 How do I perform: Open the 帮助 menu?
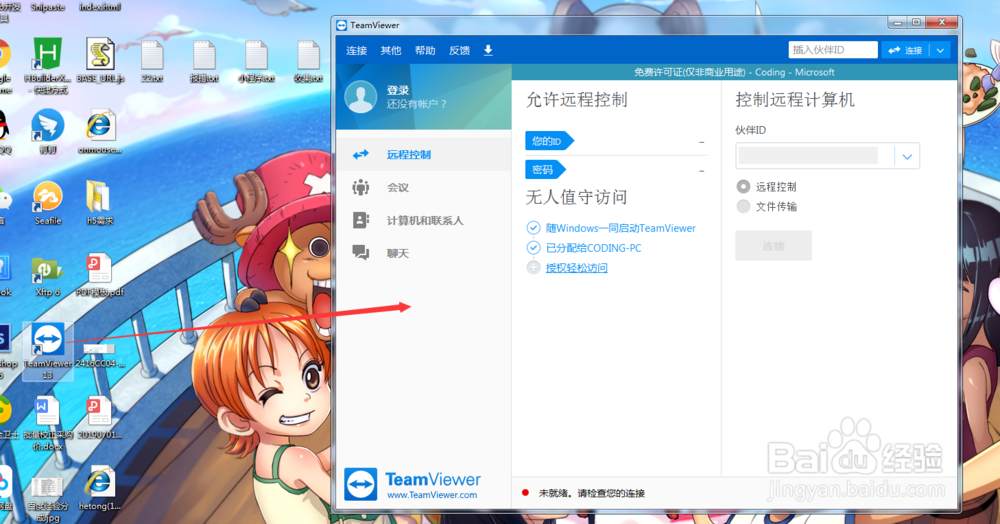[425, 50]
